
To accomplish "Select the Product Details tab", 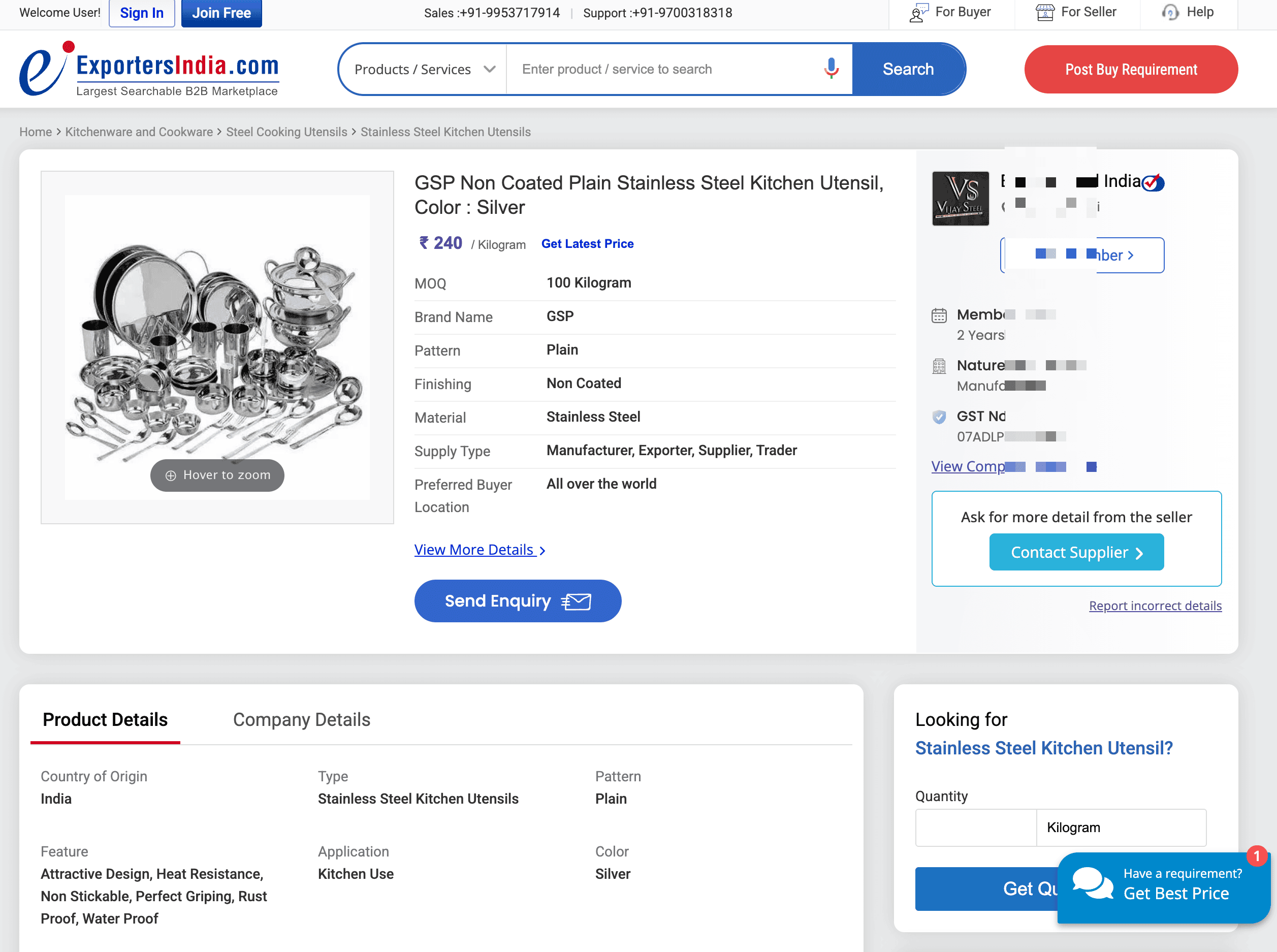I will (x=105, y=720).
